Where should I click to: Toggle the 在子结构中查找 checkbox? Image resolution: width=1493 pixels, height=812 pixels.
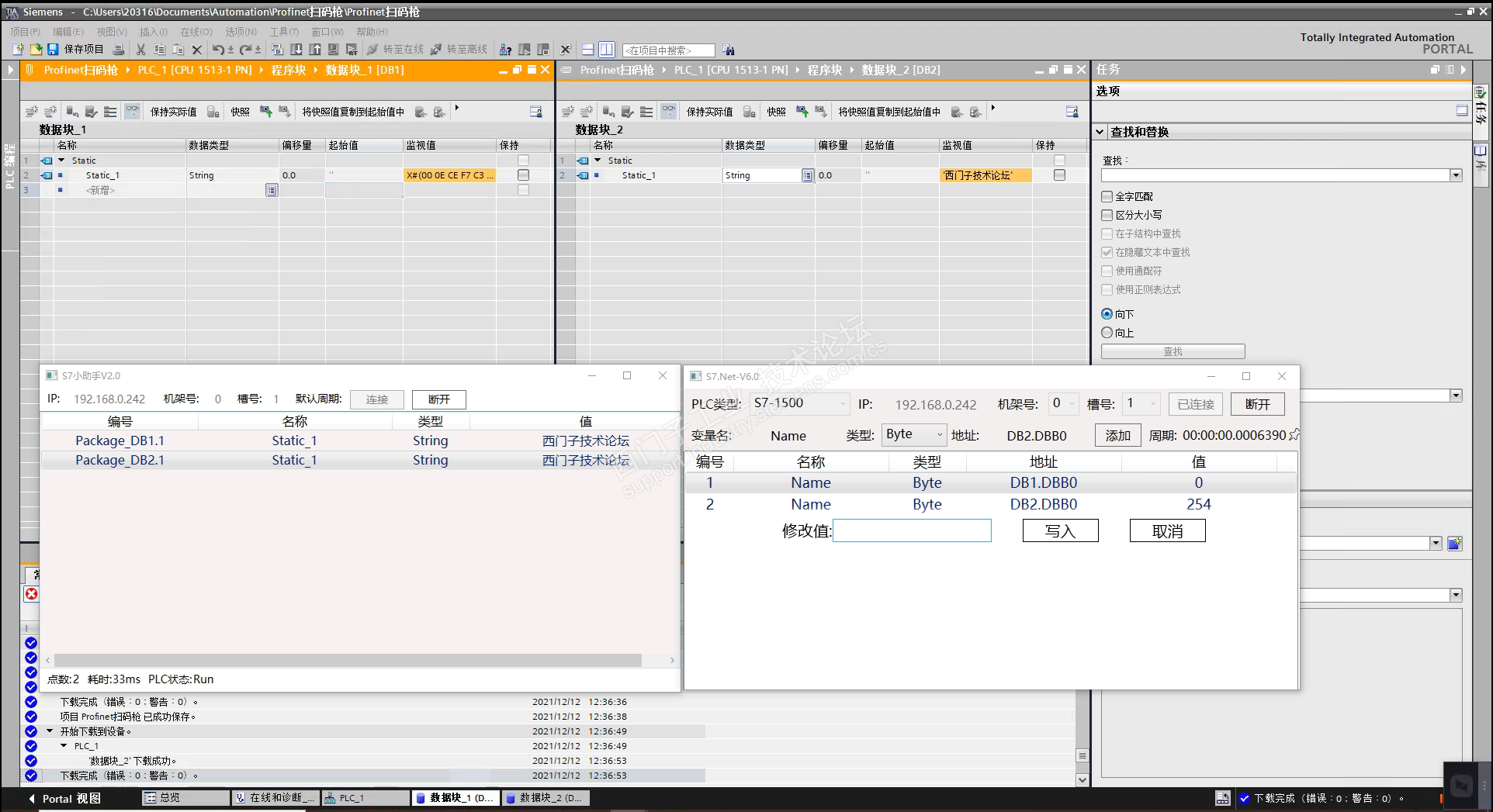[1107, 233]
